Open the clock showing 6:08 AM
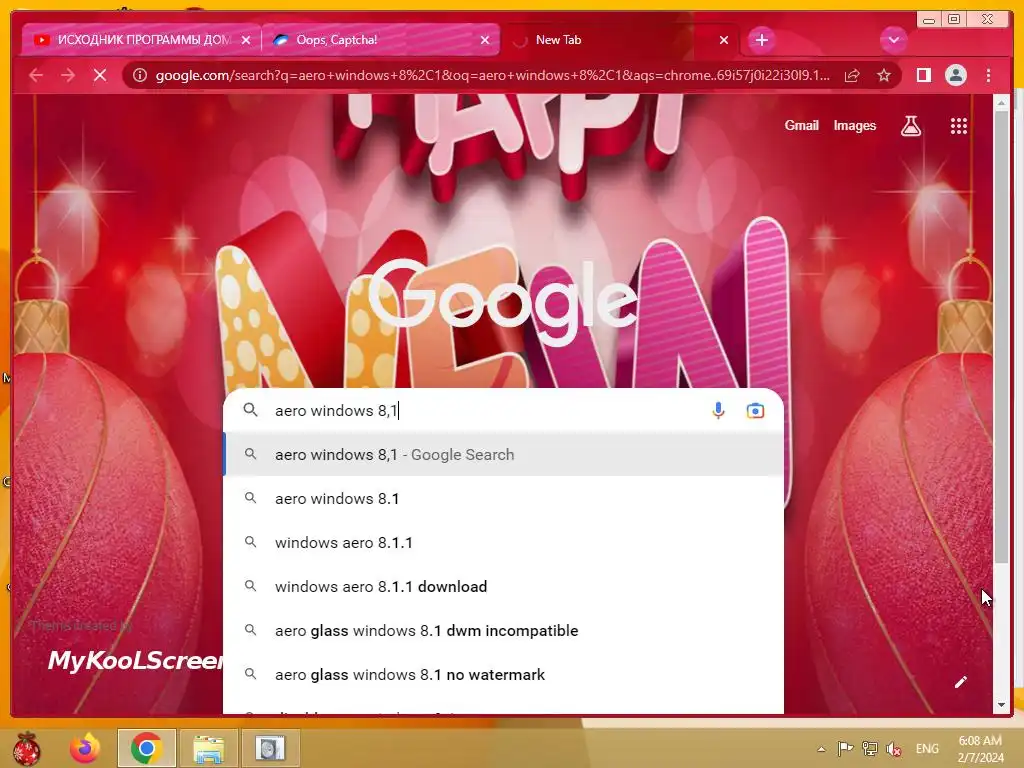 980,749
